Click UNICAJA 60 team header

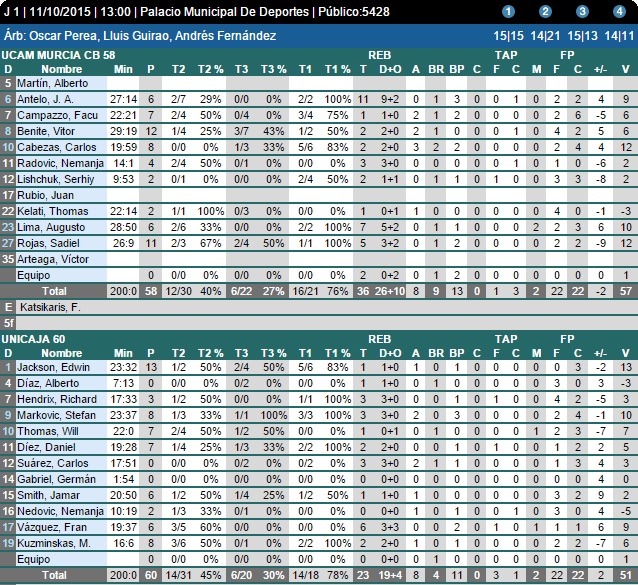pyautogui.click(x=33, y=339)
